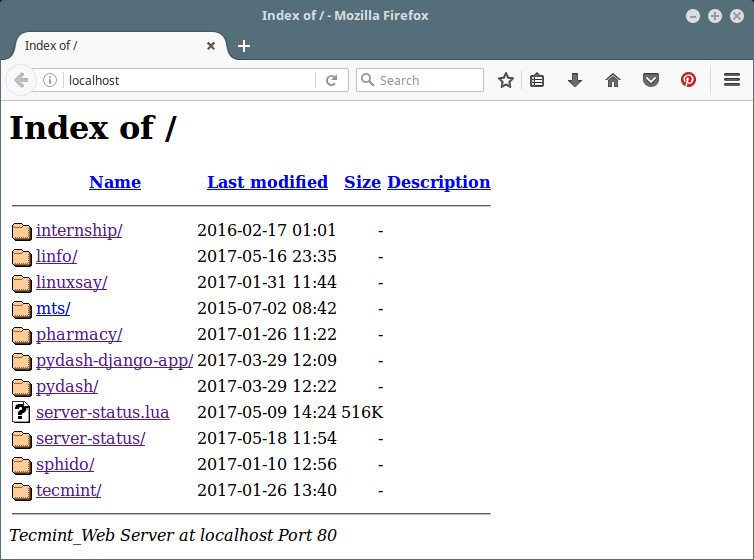Open the bookmarks list icon
Screen dimensions: 754x560
(x=537, y=80)
